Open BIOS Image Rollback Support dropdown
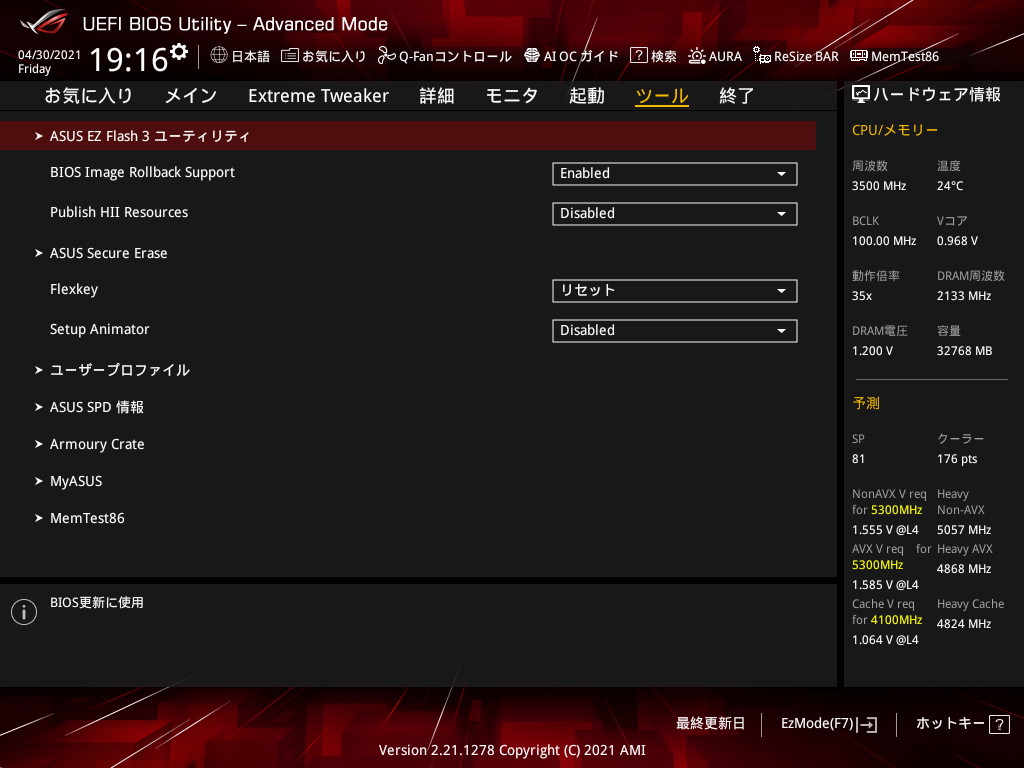This screenshot has width=1024, height=768. click(675, 174)
